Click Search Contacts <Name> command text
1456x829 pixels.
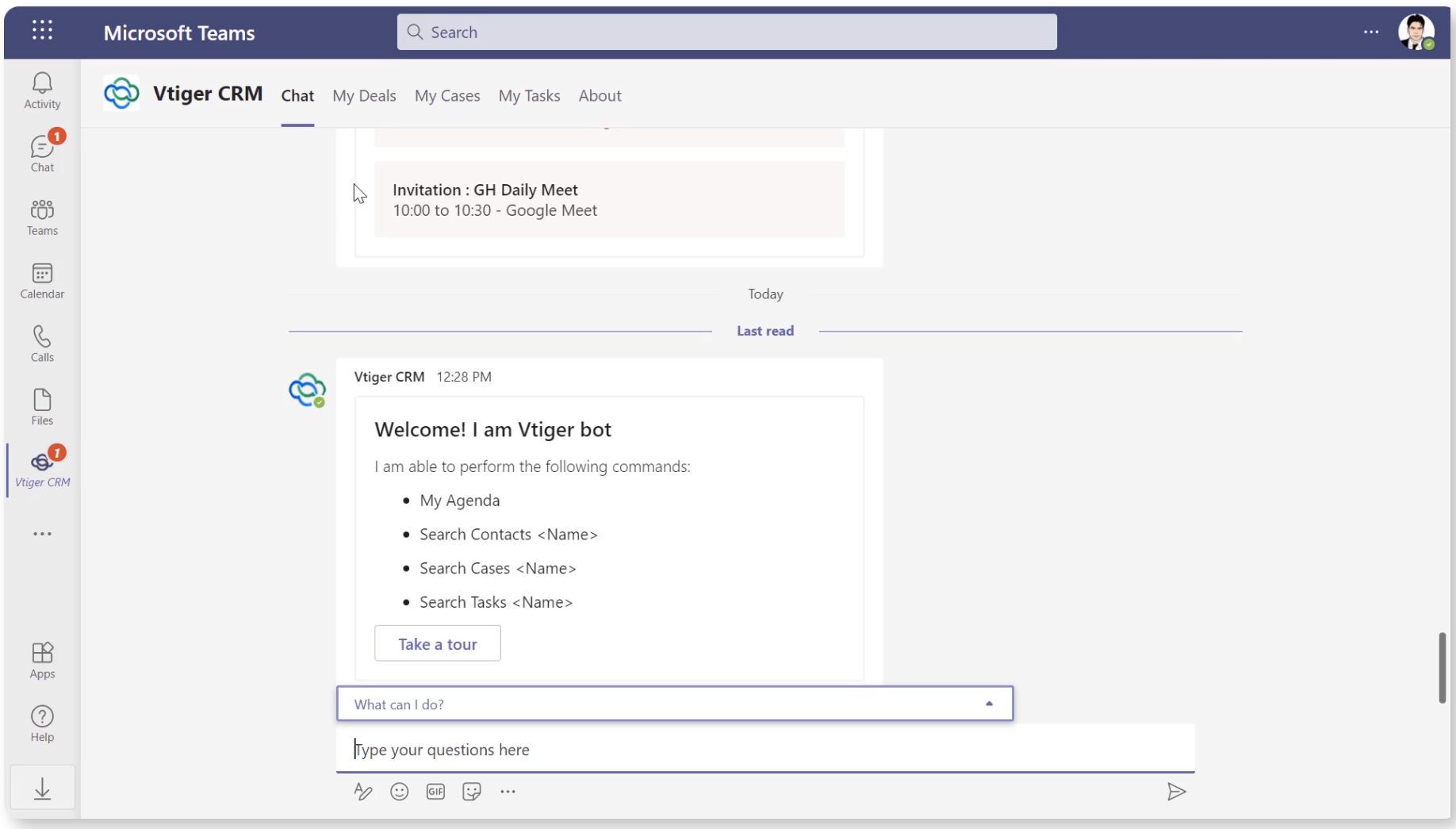pos(508,535)
